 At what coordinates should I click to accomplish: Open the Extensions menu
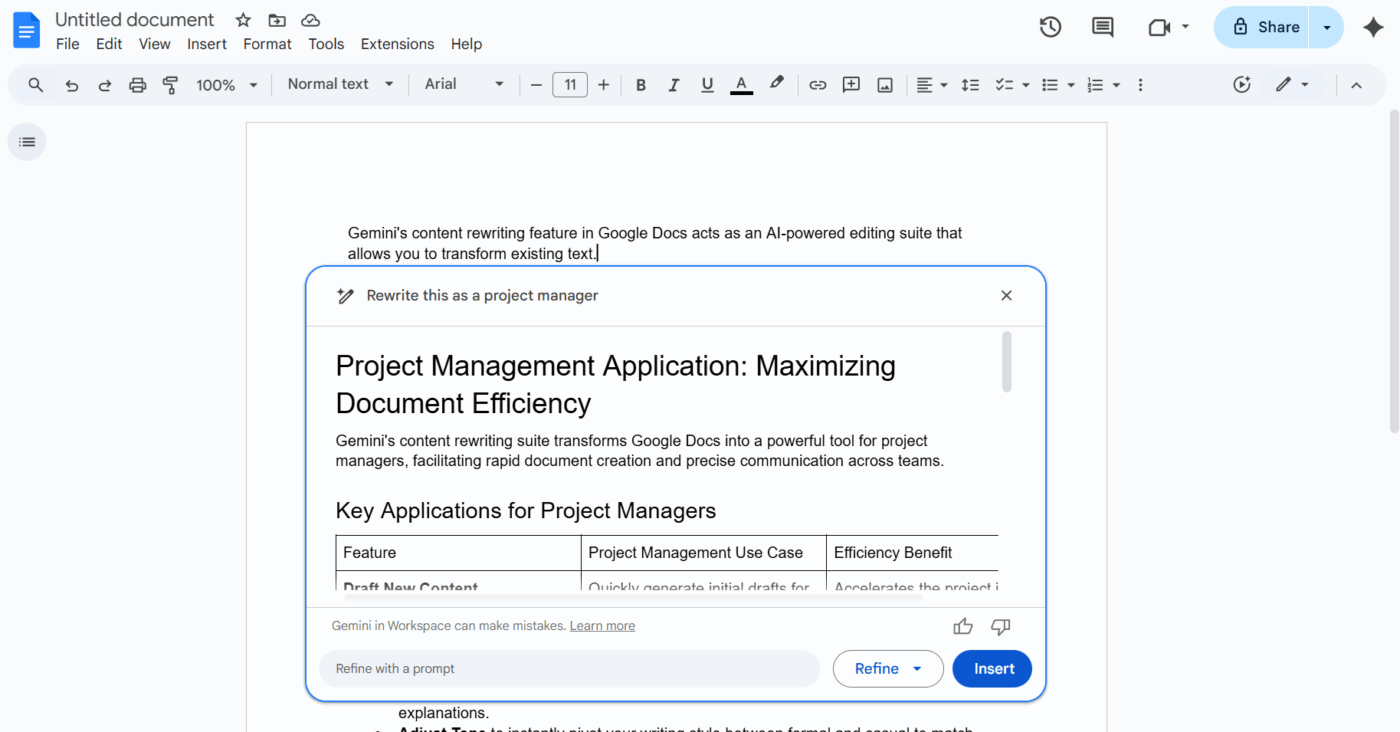click(x=397, y=44)
